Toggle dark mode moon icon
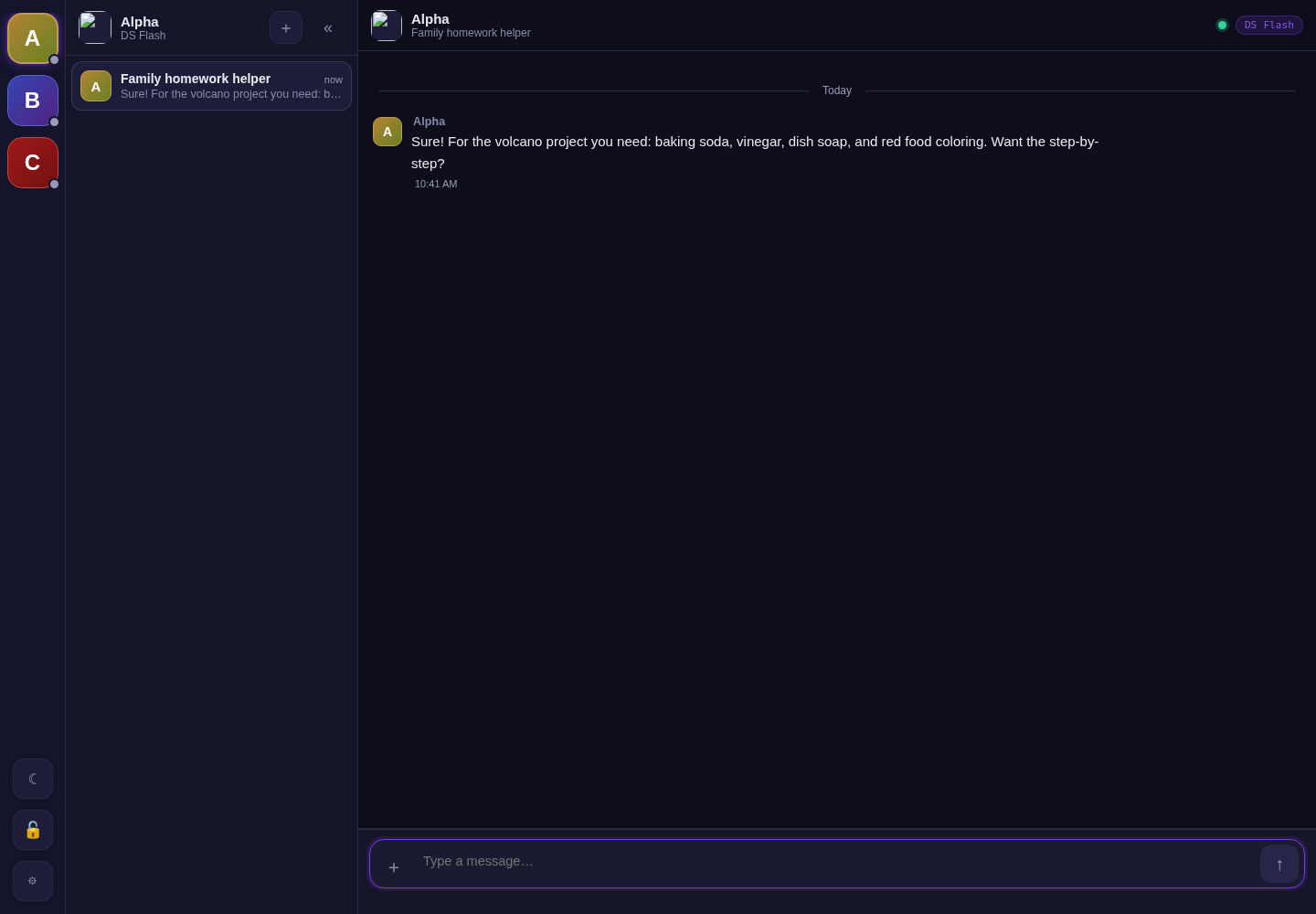1316x914 pixels. coord(33,779)
